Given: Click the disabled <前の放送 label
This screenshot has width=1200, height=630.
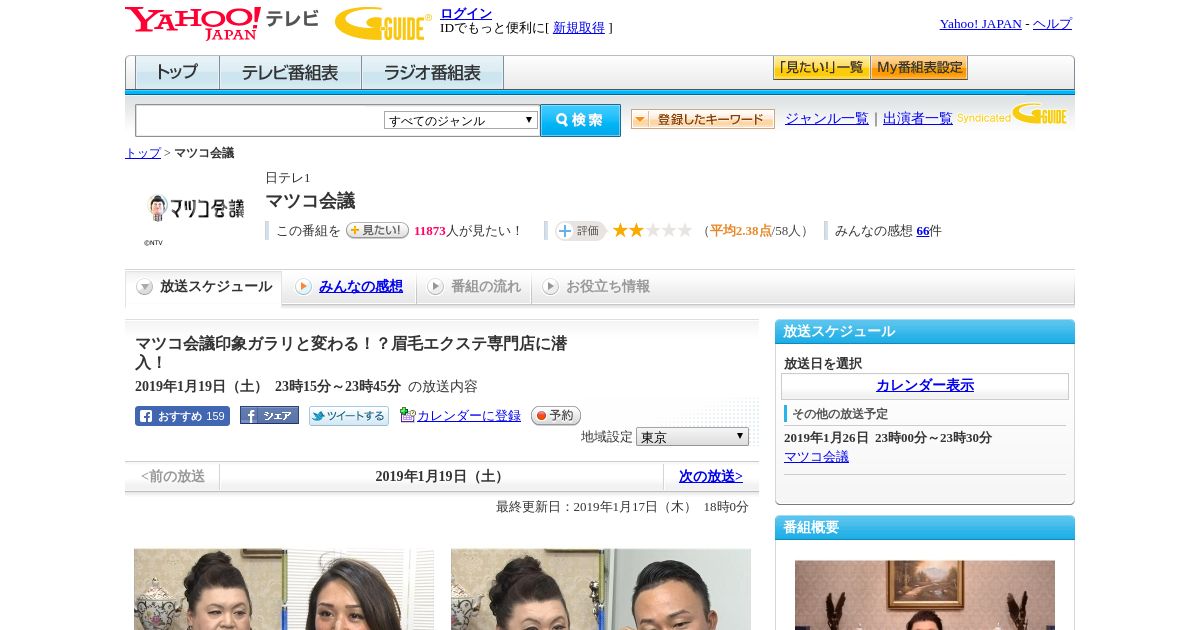Looking at the screenshot, I should click(x=173, y=477).
